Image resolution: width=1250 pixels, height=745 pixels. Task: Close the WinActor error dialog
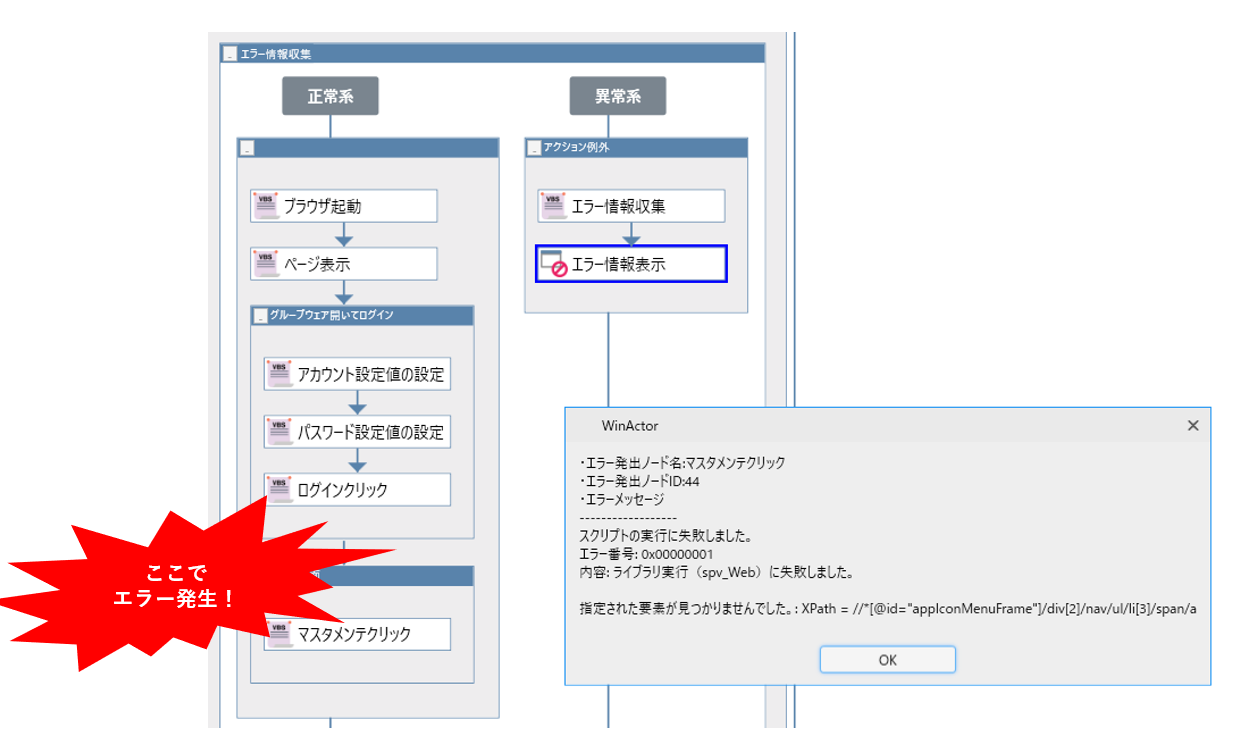pos(1192,425)
